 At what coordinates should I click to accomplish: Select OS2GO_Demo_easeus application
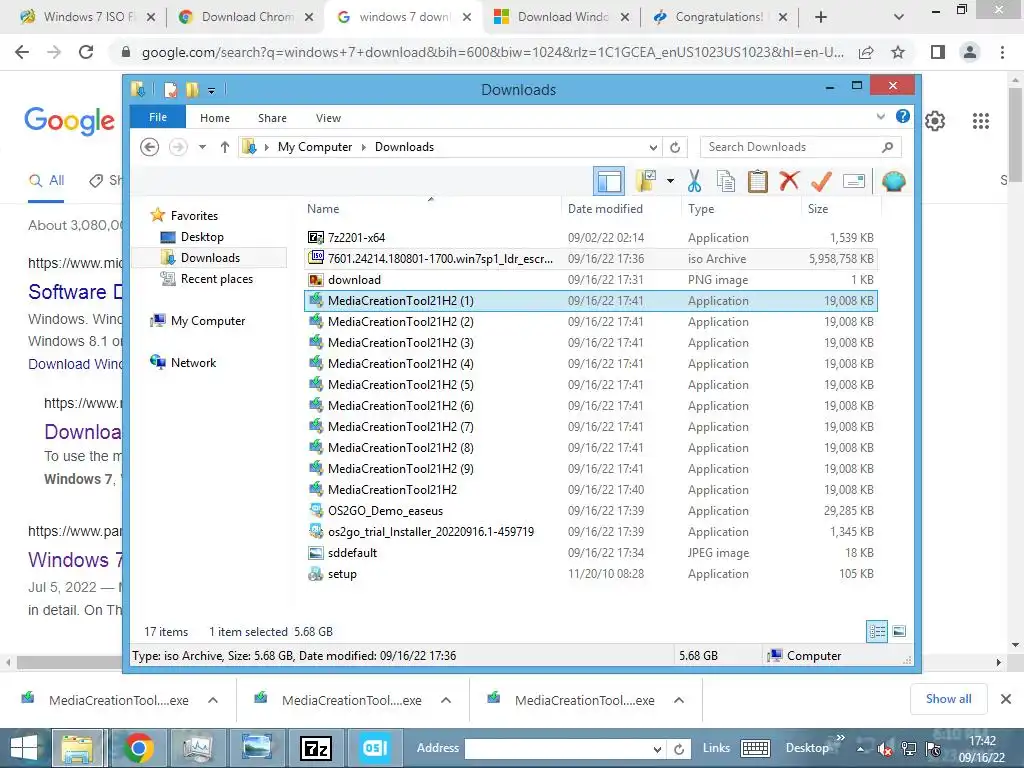(x=590, y=511)
